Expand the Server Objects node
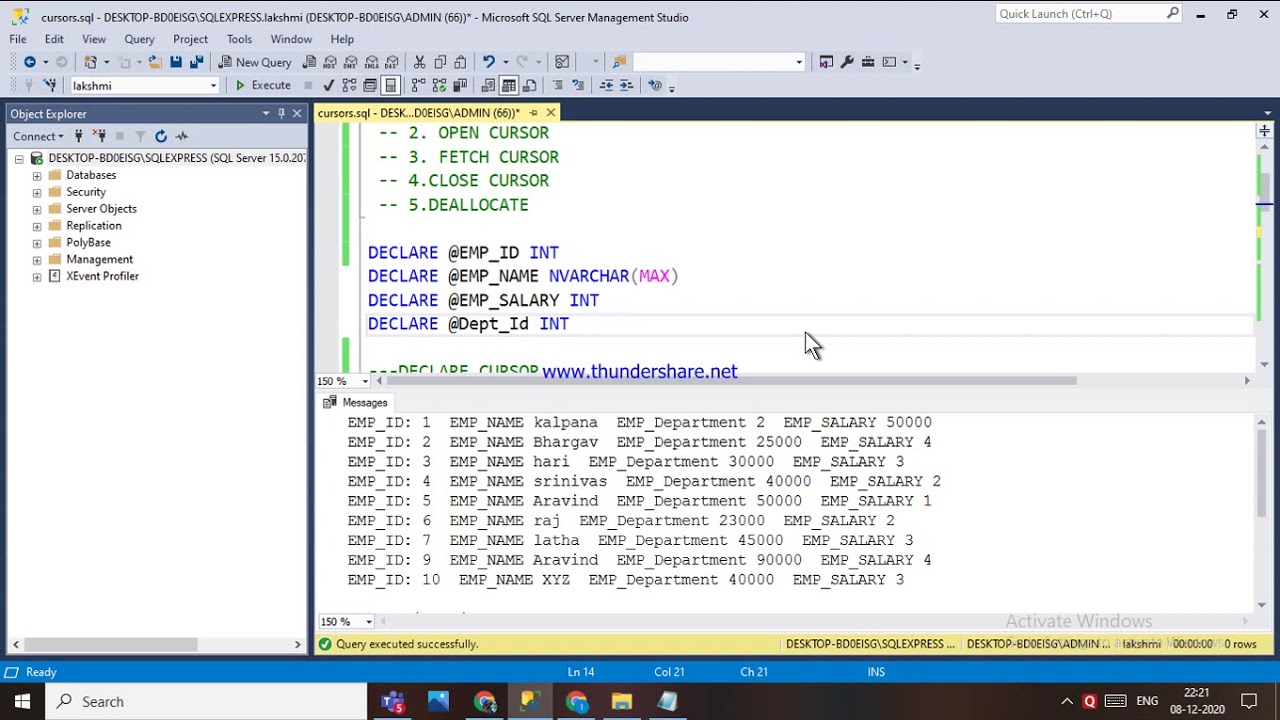The height and width of the screenshot is (720, 1280). tap(37, 209)
